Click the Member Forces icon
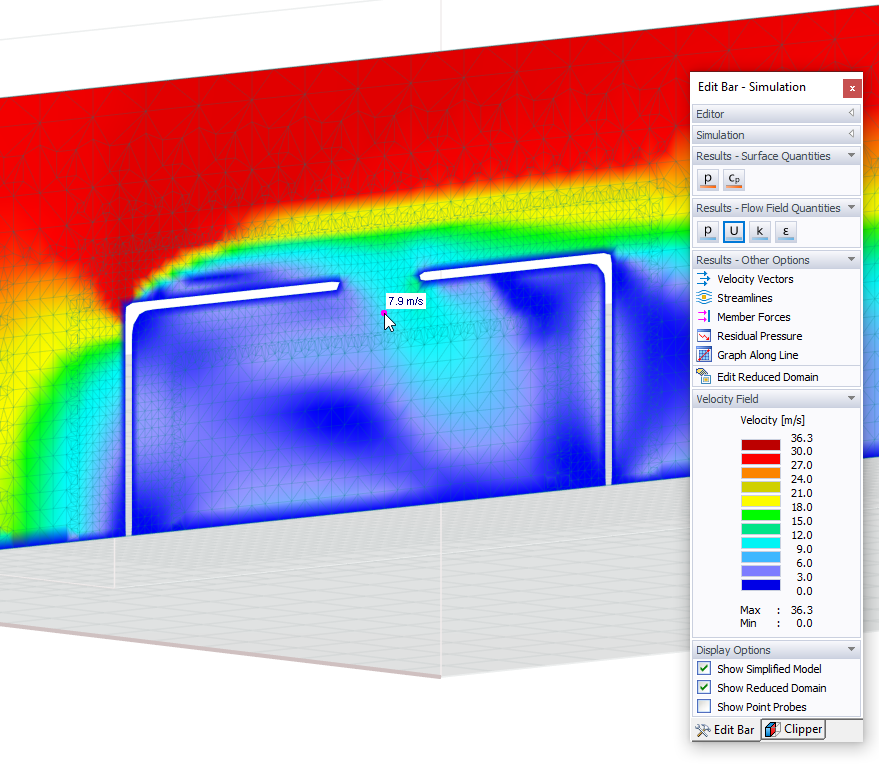The image size is (879, 765). click(704, 317)
